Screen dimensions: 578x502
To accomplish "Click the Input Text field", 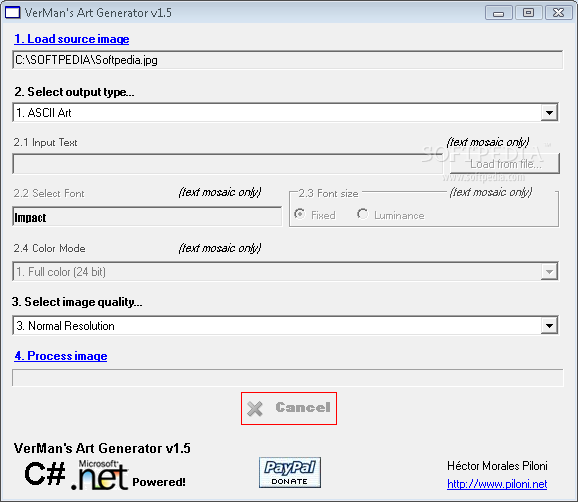I will tap(228, 164).
